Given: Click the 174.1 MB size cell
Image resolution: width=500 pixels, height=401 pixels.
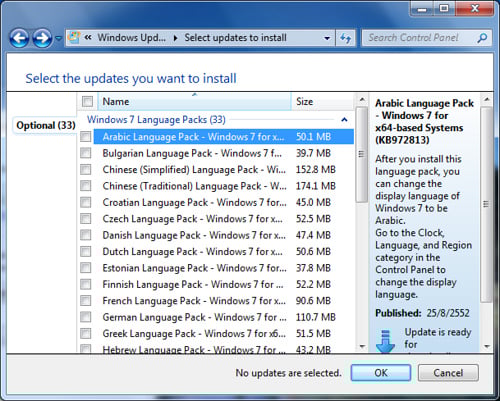Looking at the screenshot, I should click(x=315, y=186).
